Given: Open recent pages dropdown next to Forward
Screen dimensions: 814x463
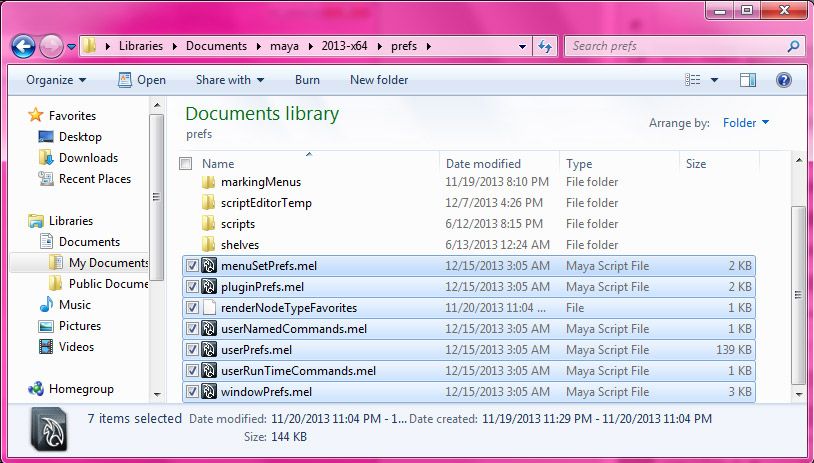Looking at the screenshot, I should [x=71, y=47].
